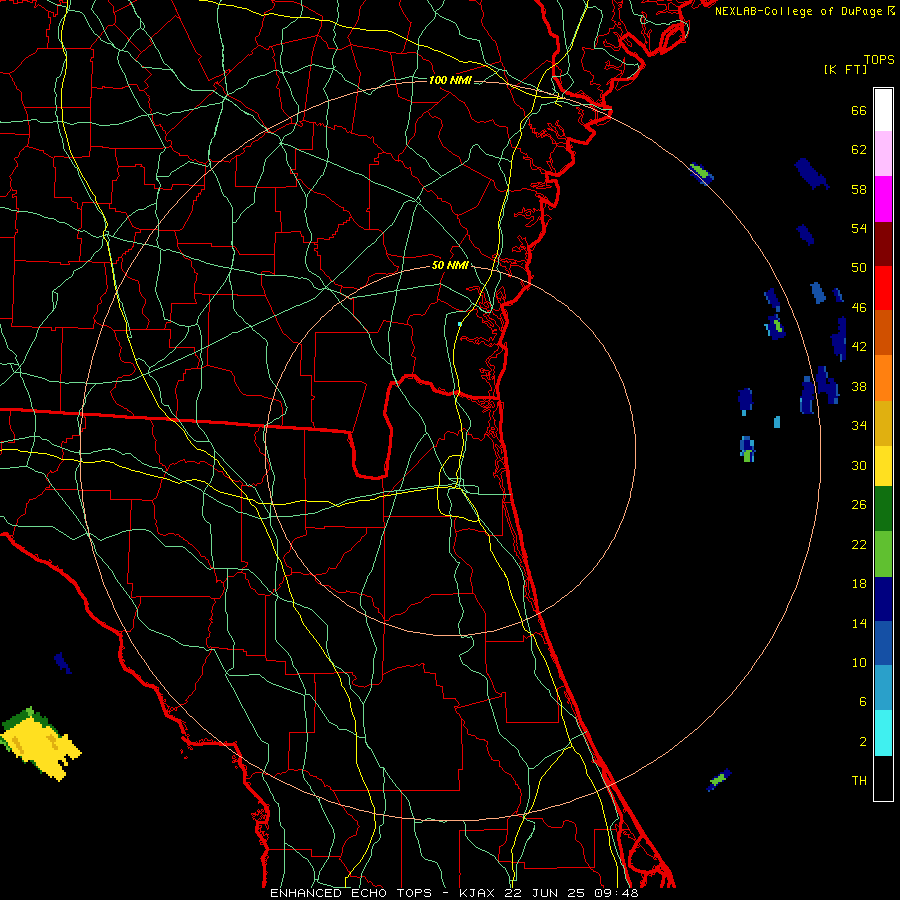This screenshot has height=900, width=900.
Task: Click the small cyan echo near 50 NMI label
Action: click(x=460, y=324)
